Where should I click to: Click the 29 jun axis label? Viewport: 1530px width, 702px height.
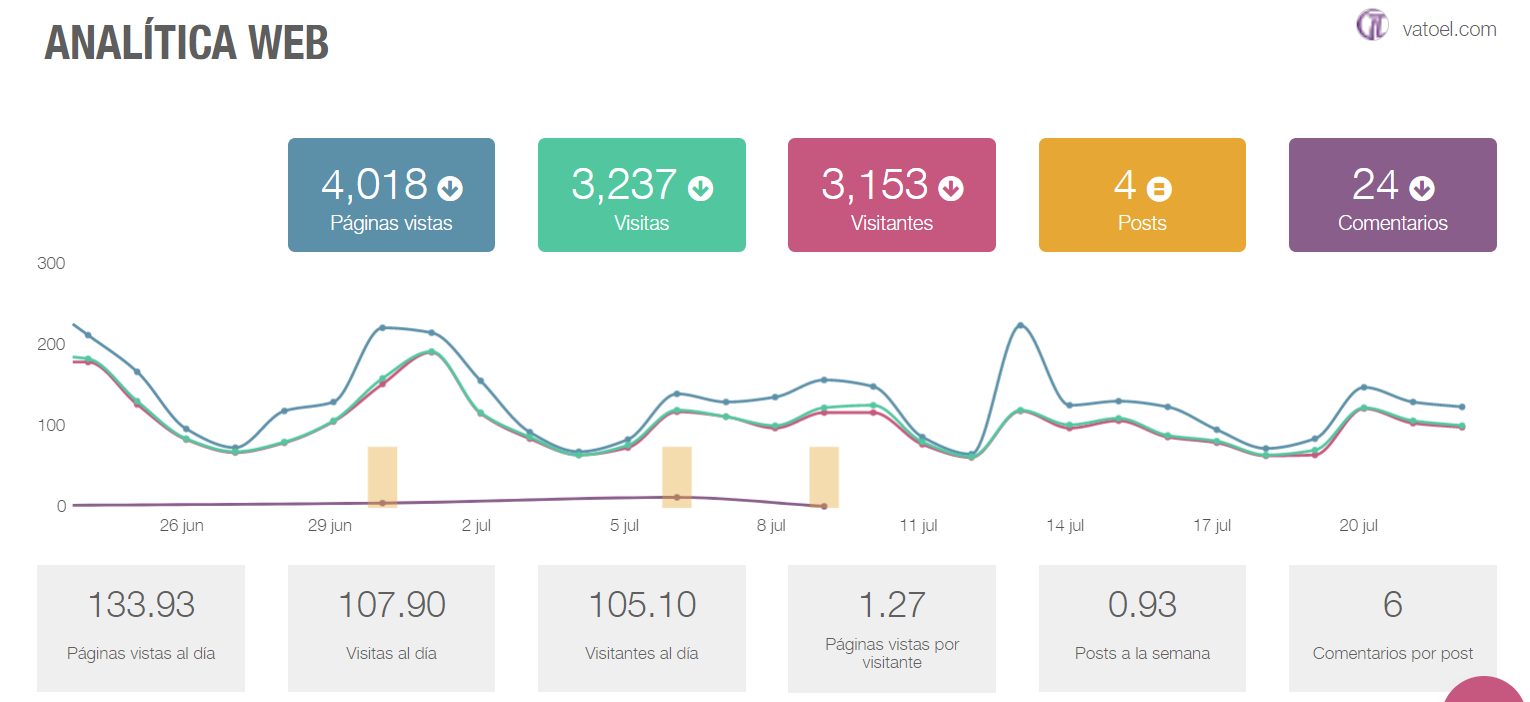(x=329, y=526)
